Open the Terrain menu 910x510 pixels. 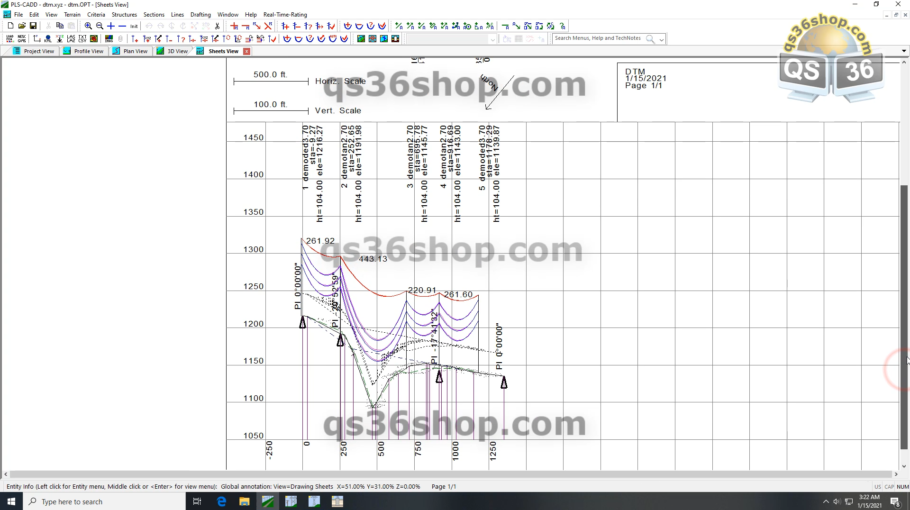click(72, 15)
